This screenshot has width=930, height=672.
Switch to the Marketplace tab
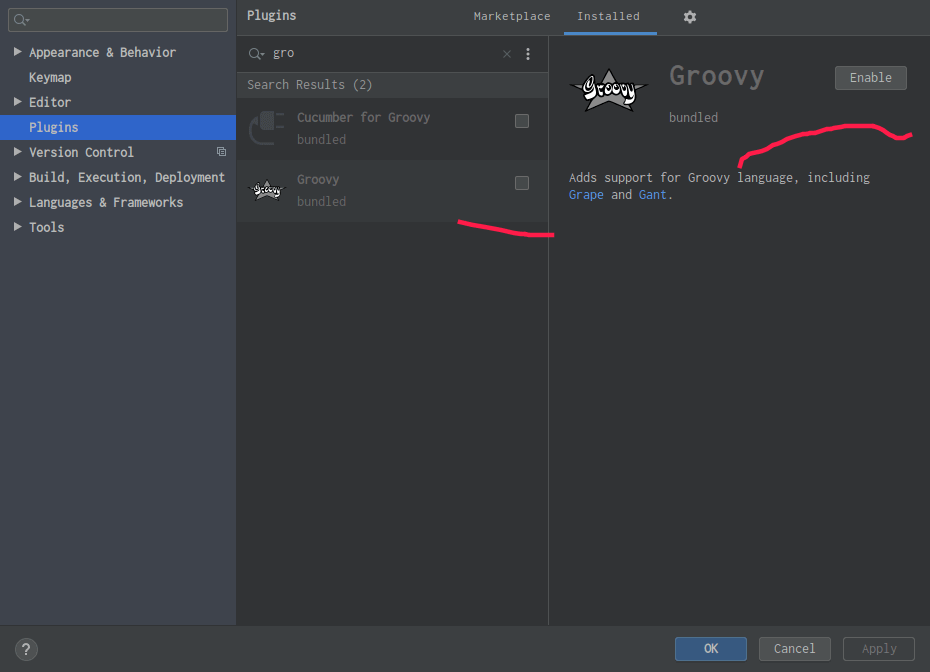coord(512,17)
